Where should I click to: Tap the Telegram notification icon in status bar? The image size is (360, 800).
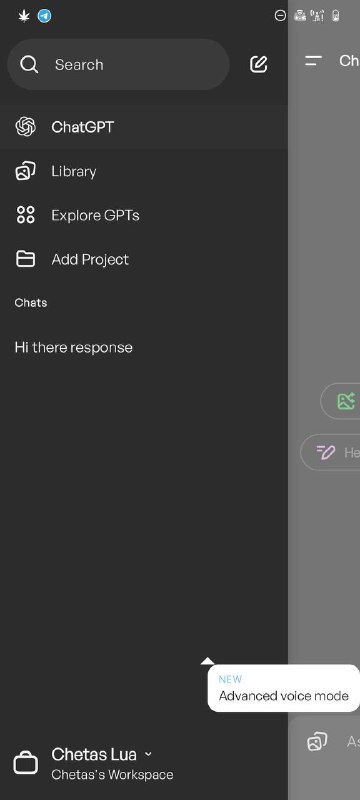[44, 16]
